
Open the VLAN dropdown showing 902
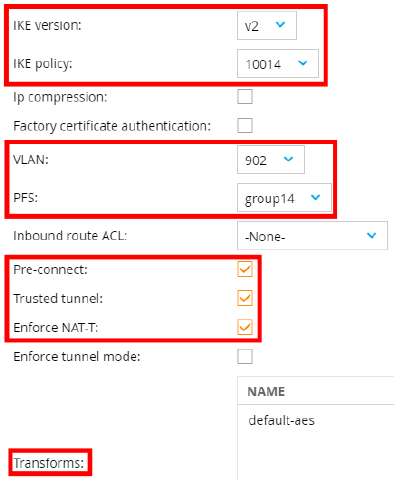point(271,160)
